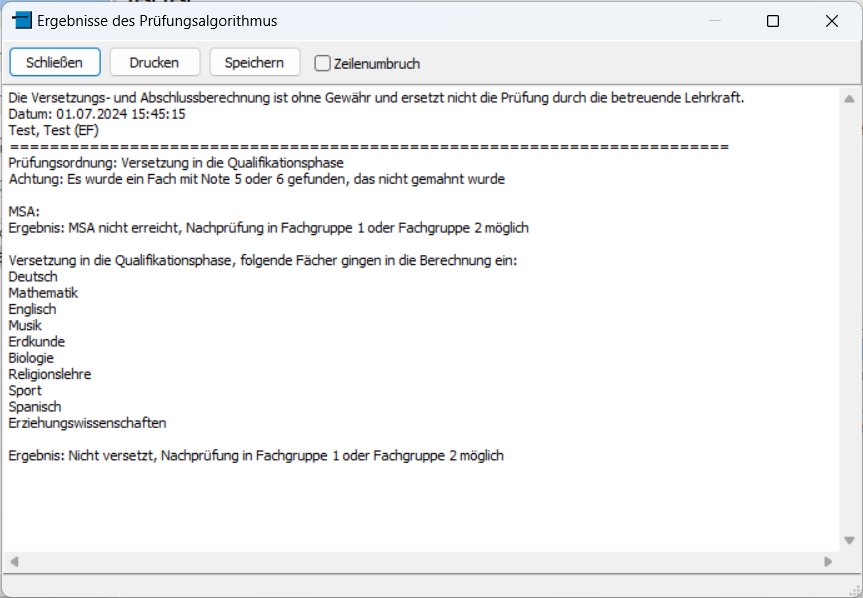Click 'Ergebnis: Nicht versetzt' line

256,456
